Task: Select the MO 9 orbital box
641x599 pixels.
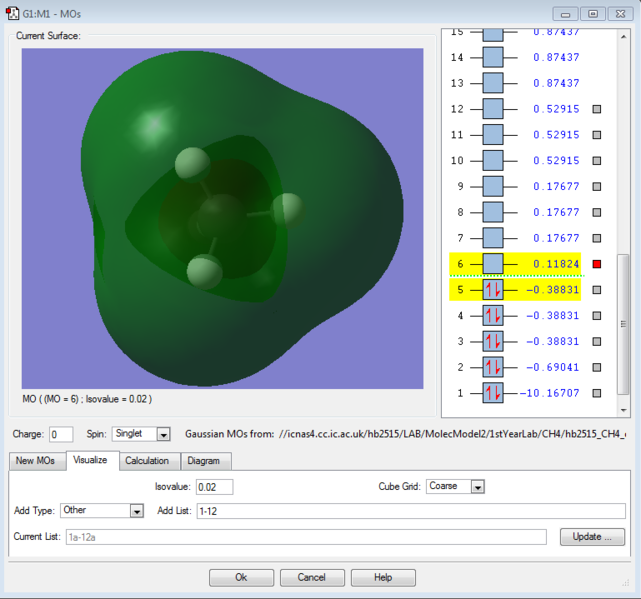Action: point(493,186)
